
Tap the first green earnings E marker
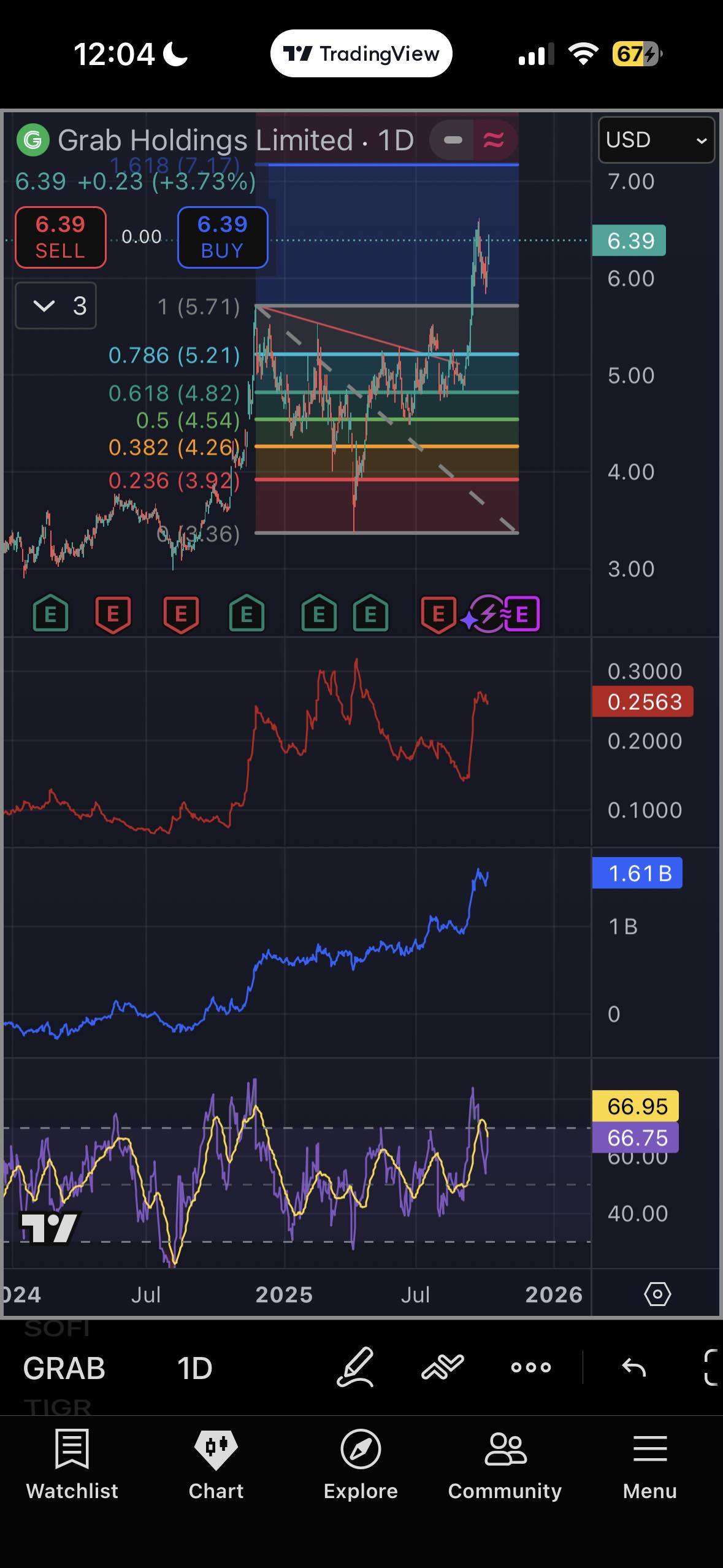[50, 613]
